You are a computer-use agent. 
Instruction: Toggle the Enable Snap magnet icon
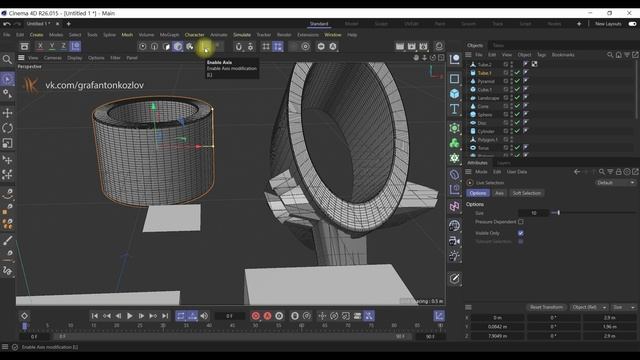(x=239, y=47)
